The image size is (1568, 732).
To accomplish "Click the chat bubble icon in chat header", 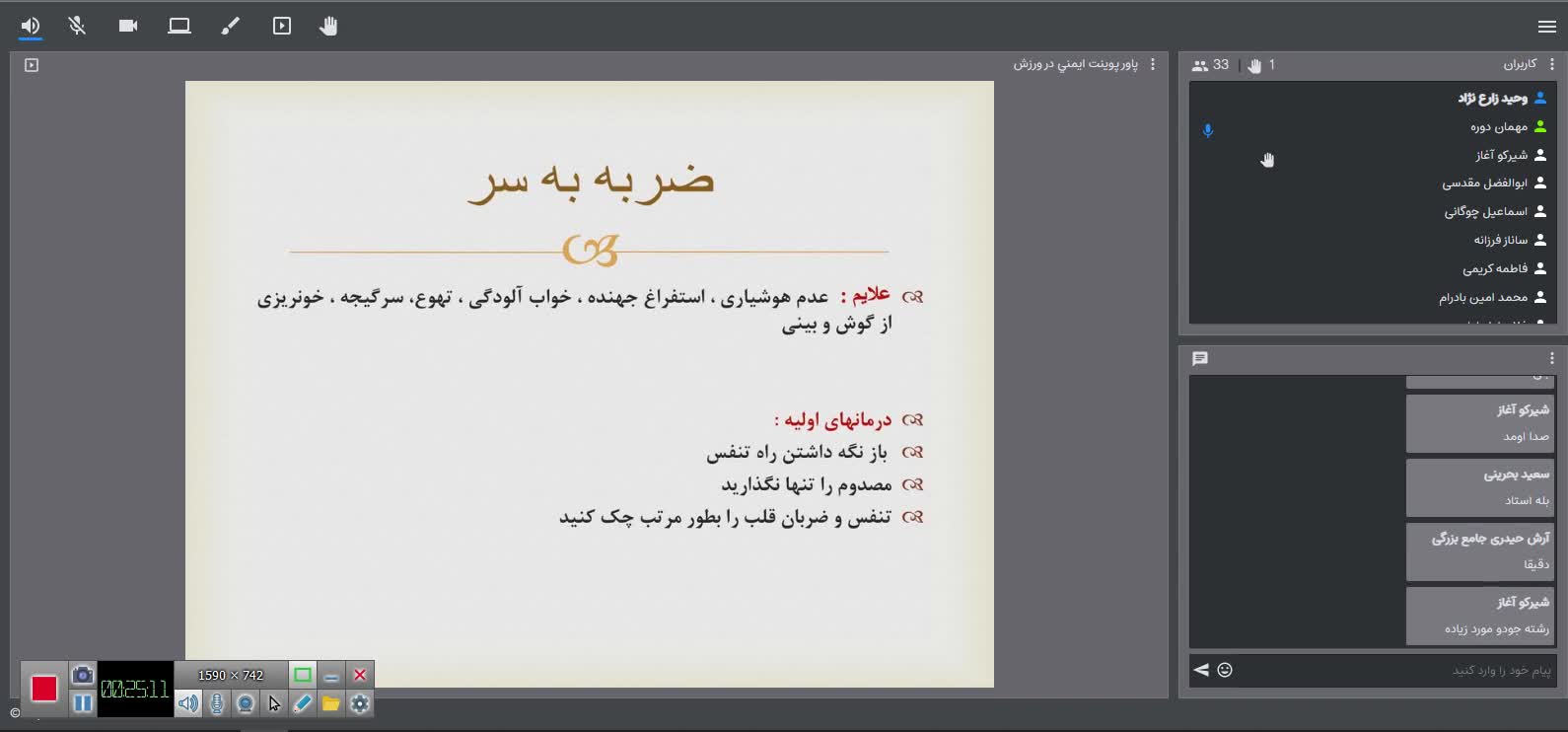I will (1200, 358).
